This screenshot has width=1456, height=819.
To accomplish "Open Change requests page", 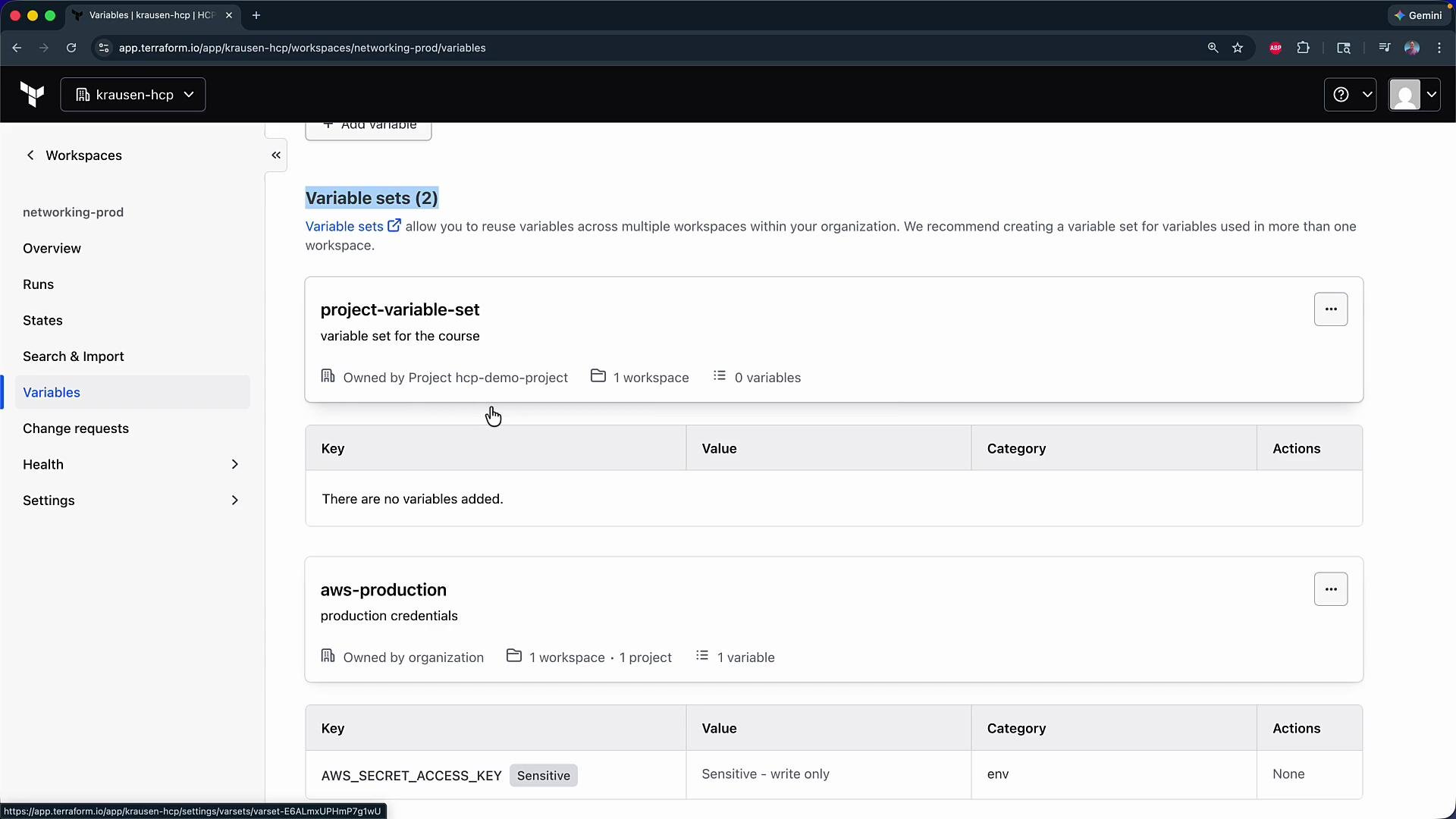I will [76, 428].
